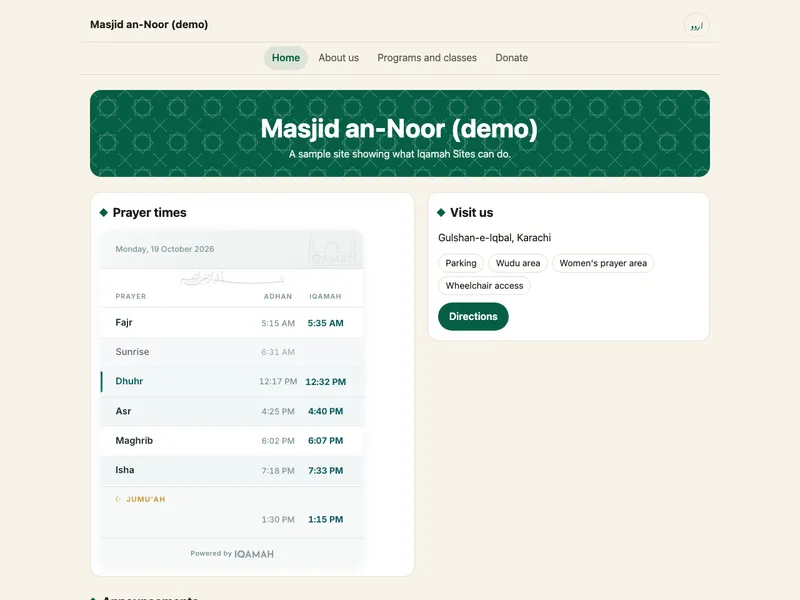The height and width of the screenshot is (600, 800).
Task: Open Programs and classes menu item
Action: [427, 58]
